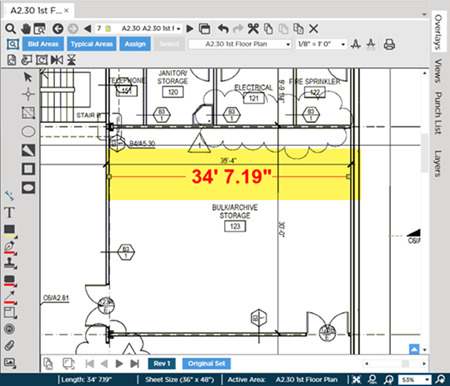Click the paste-special icon before the X
The image size is (450, 386).
[298, 29]
